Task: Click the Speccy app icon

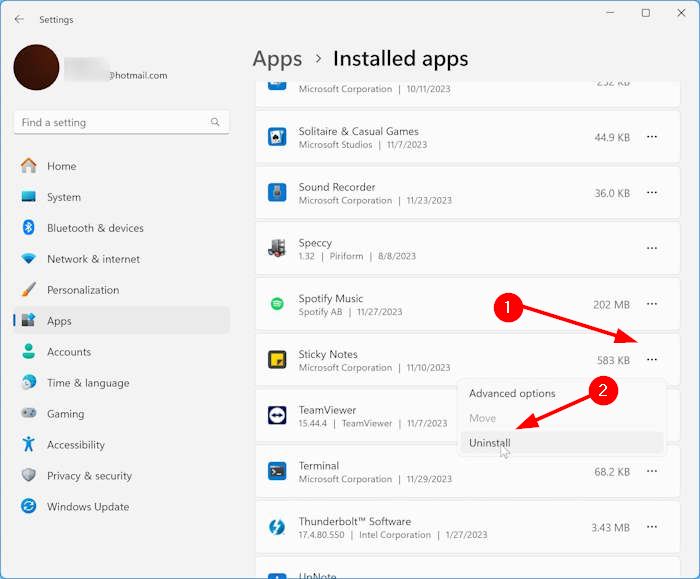Action: click(277, 248)
